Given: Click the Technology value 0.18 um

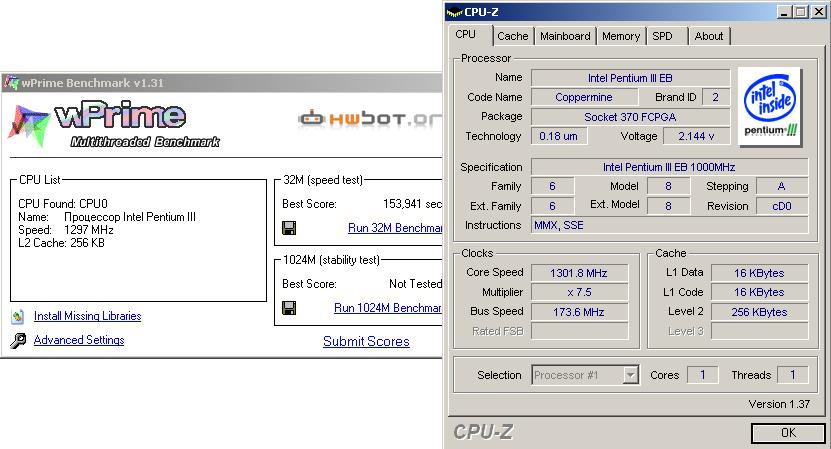Looking at the screenshot, I should [559, 136].
